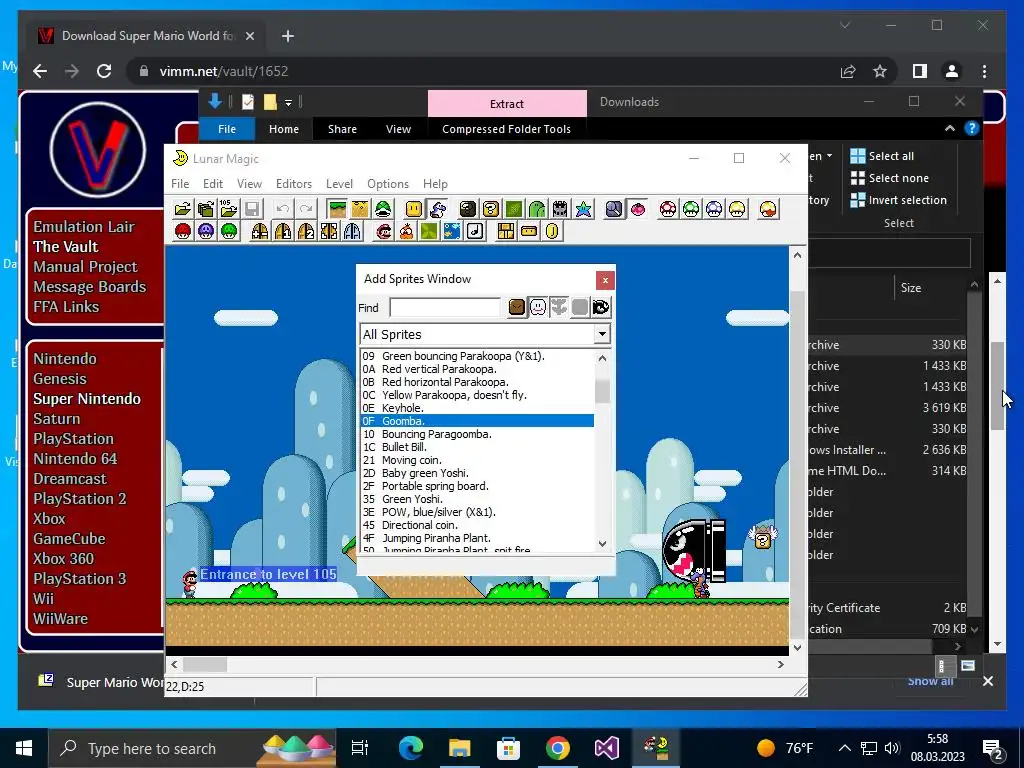Open Nintendo 64 link in browser sidebar
Image resolution: width=1024 pixels, height=768 pixels.
pos(75,459)
